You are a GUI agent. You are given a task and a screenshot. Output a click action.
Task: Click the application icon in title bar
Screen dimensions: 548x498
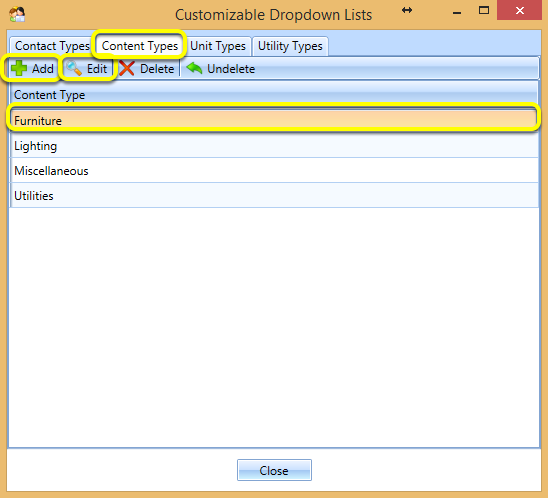[x=17, y=15]
